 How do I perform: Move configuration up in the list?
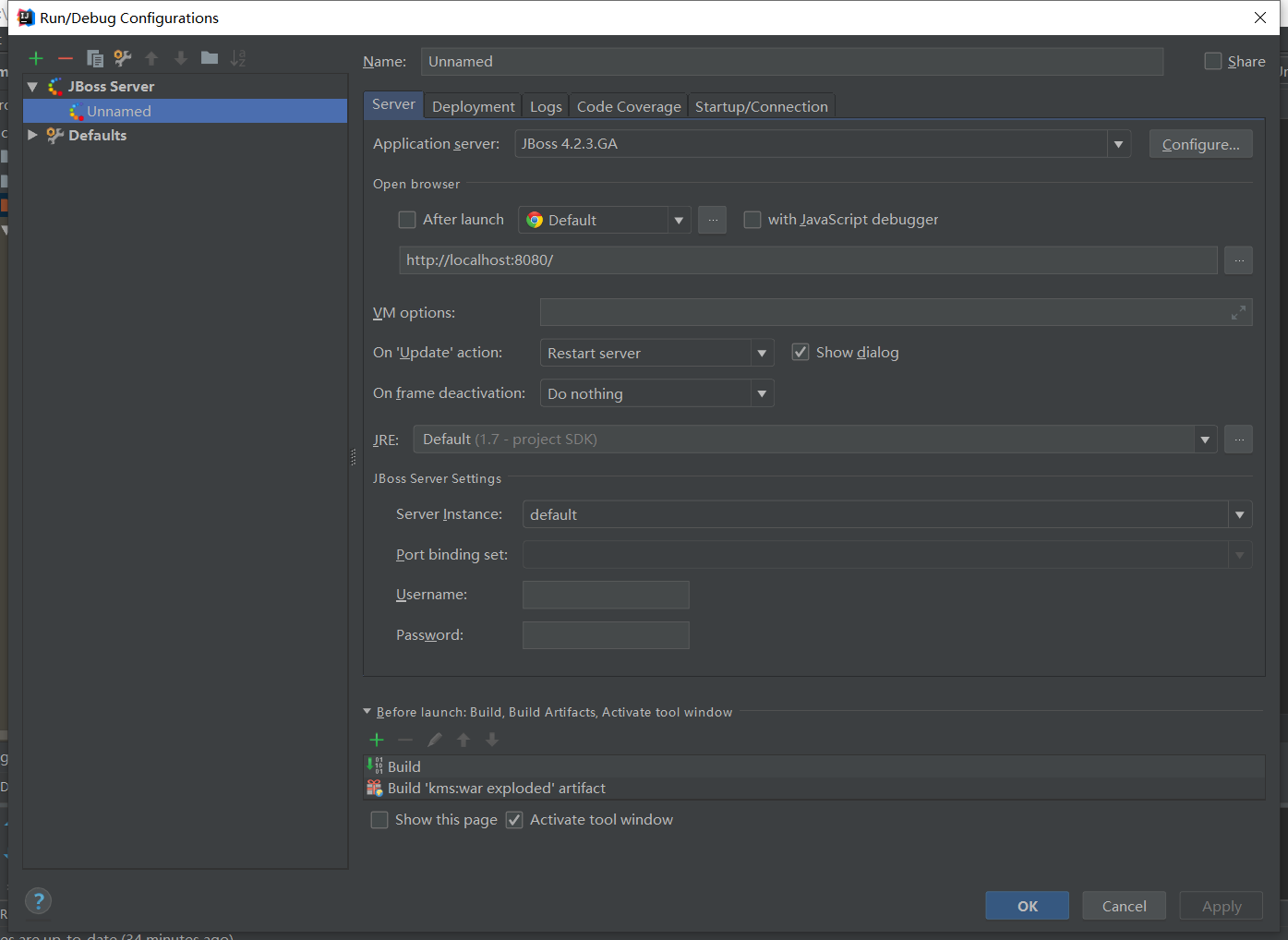point(151,58)
